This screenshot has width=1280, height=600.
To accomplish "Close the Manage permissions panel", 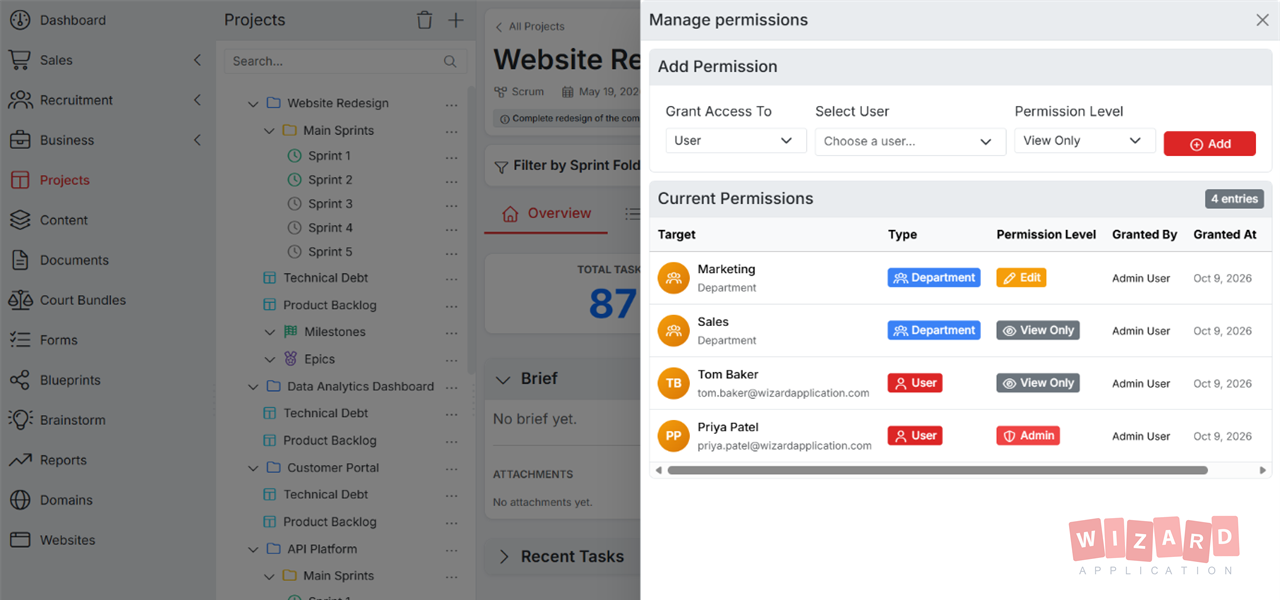I will [x=1262, y=20].
